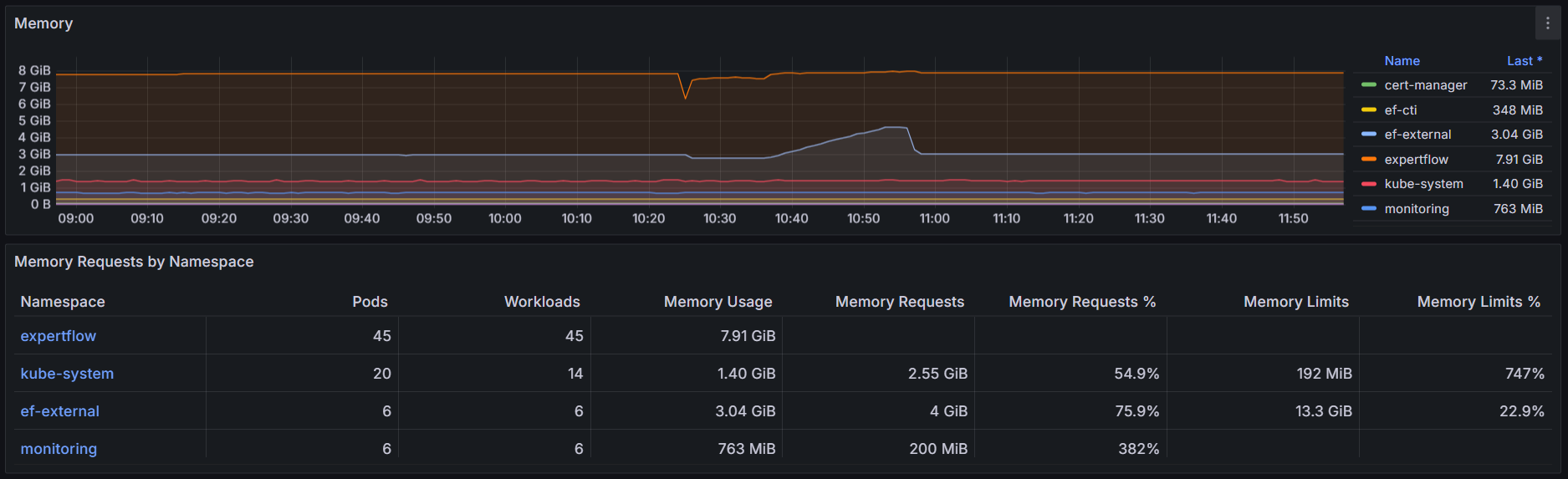This screenshot has width=1568, height=479.
Task: Toggle the monitoring series in the legend
Action: click(x=1416, y=209)
